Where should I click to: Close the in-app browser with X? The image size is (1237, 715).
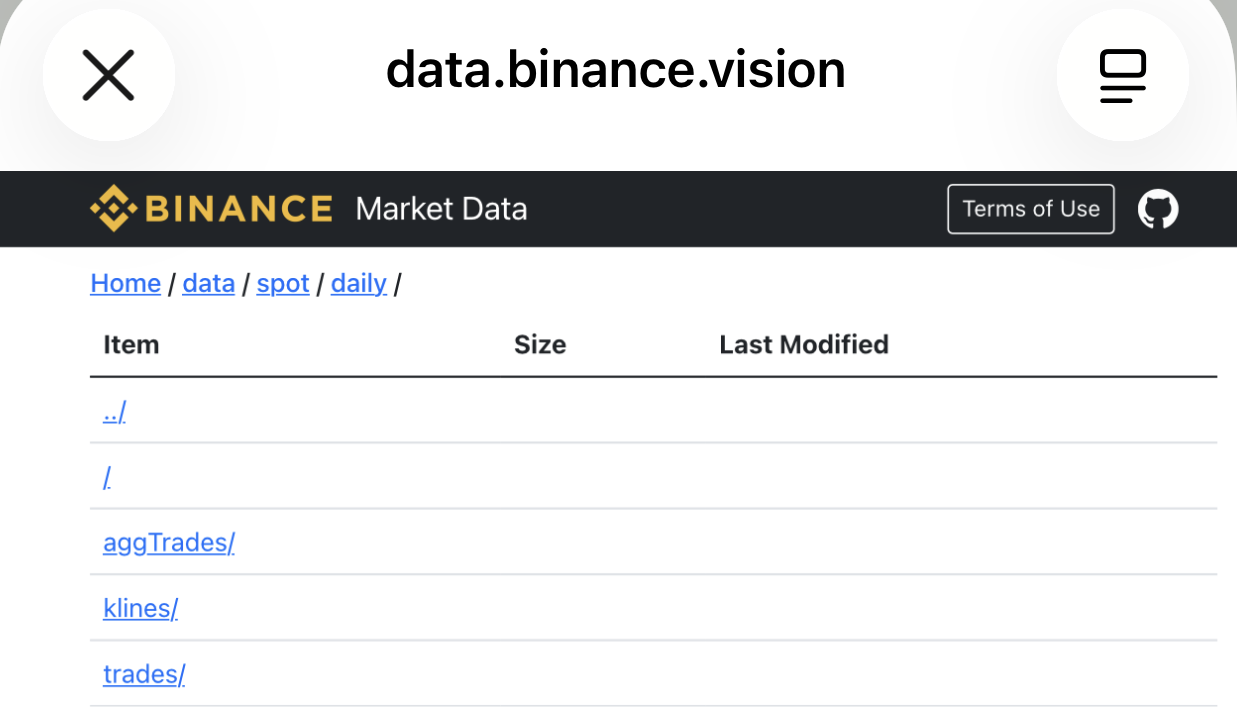click(x=108, y=76)
